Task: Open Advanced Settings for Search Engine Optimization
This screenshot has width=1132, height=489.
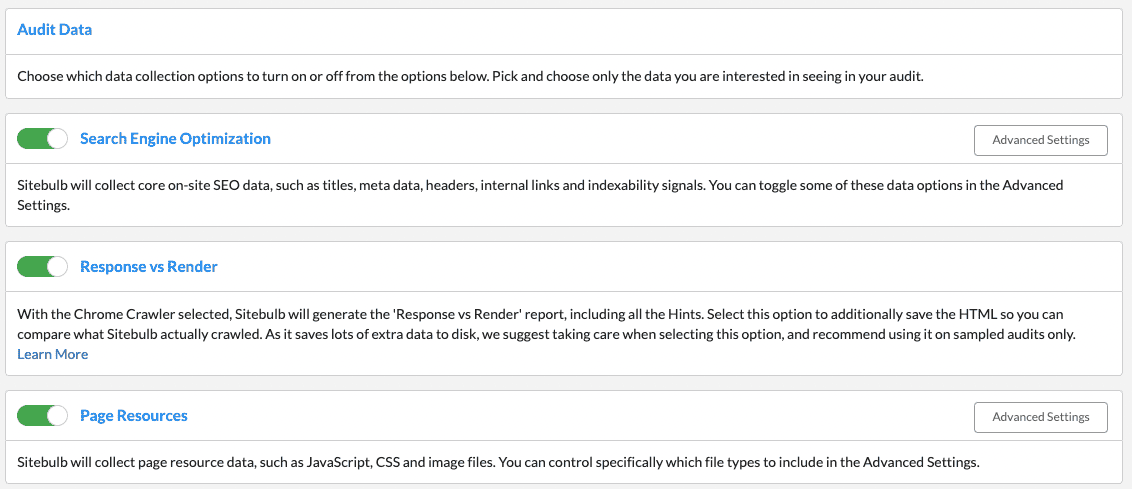Action: [1040, 140]
